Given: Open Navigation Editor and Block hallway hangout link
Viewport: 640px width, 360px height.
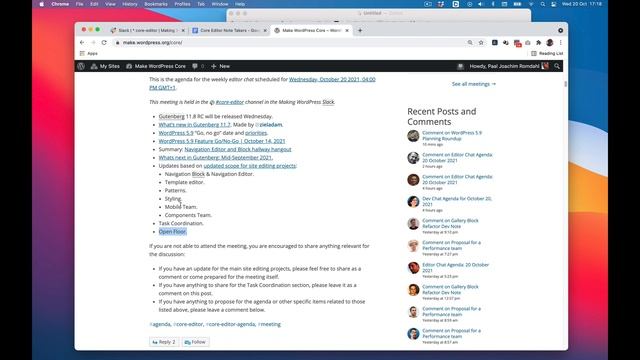Looking at the screenshot, I should (x=238, y=149).
